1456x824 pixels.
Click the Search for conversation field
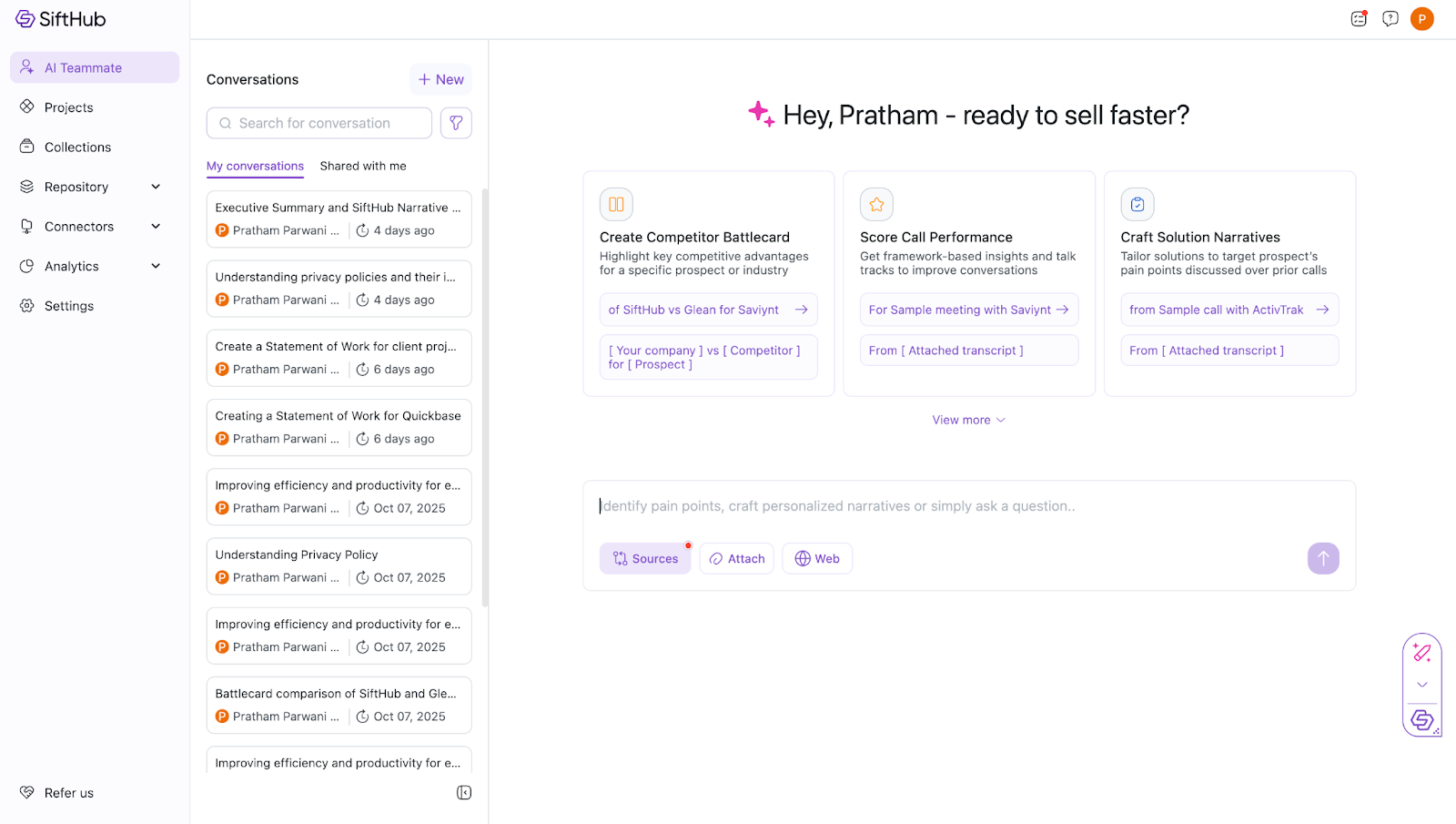click(x=319, y=123)
